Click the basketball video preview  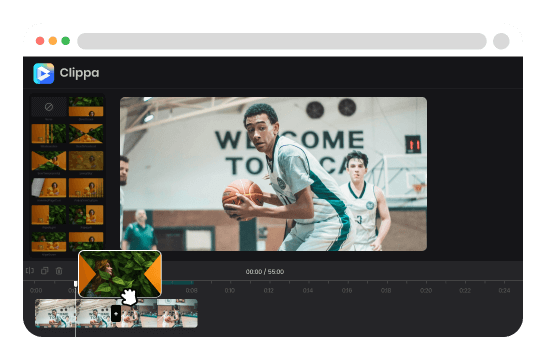click(273, 174)
